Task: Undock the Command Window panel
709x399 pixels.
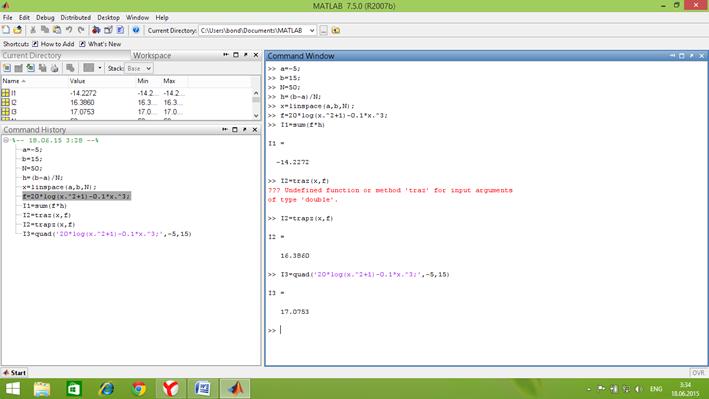Action: coord(691,56)
